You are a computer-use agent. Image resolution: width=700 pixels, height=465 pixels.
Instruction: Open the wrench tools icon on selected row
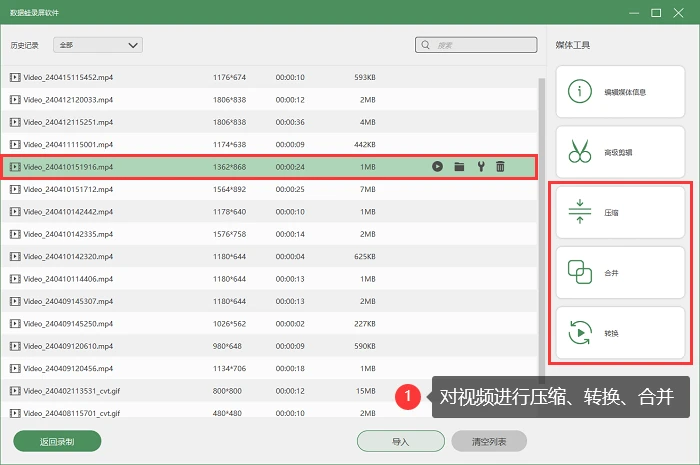[481, 167]
